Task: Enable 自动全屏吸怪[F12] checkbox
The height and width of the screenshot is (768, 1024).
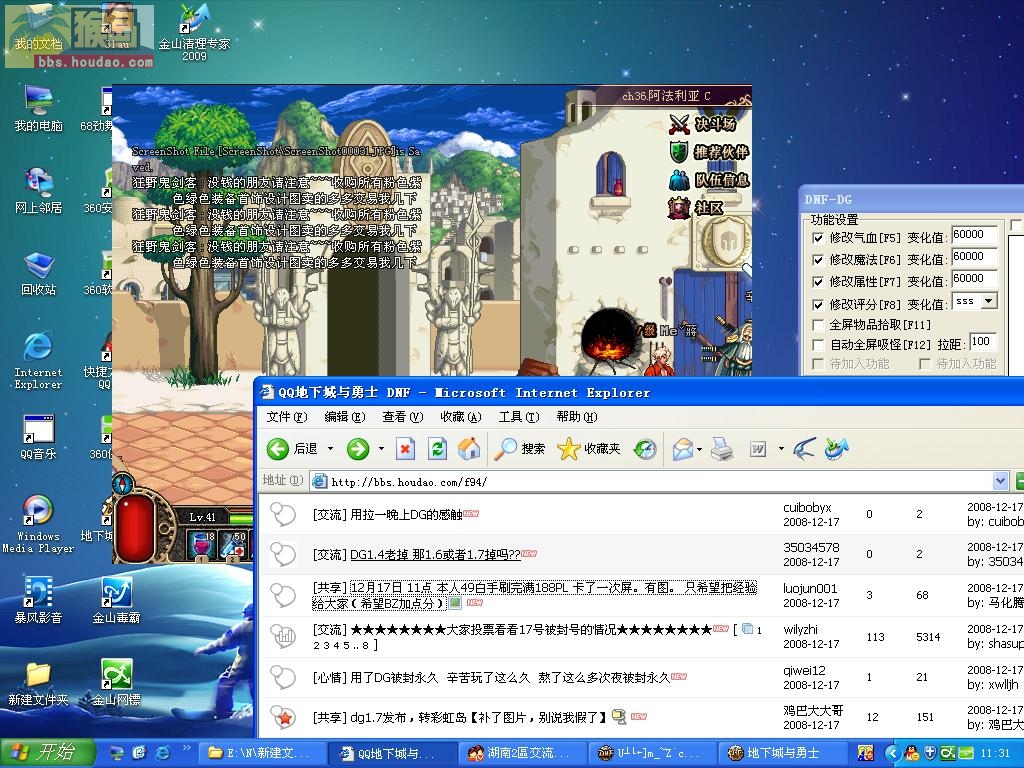Action: [818, 344]
